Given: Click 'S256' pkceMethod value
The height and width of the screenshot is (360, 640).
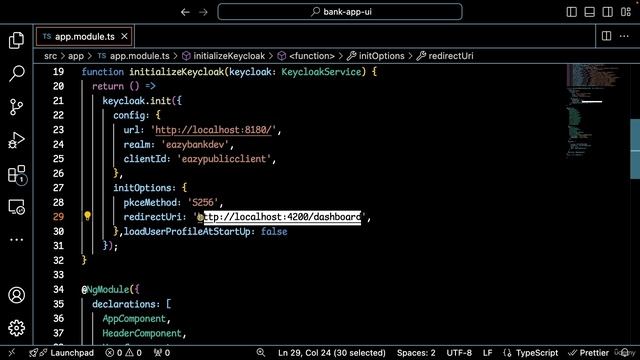Looking at the screenshot, I should 203,203.
